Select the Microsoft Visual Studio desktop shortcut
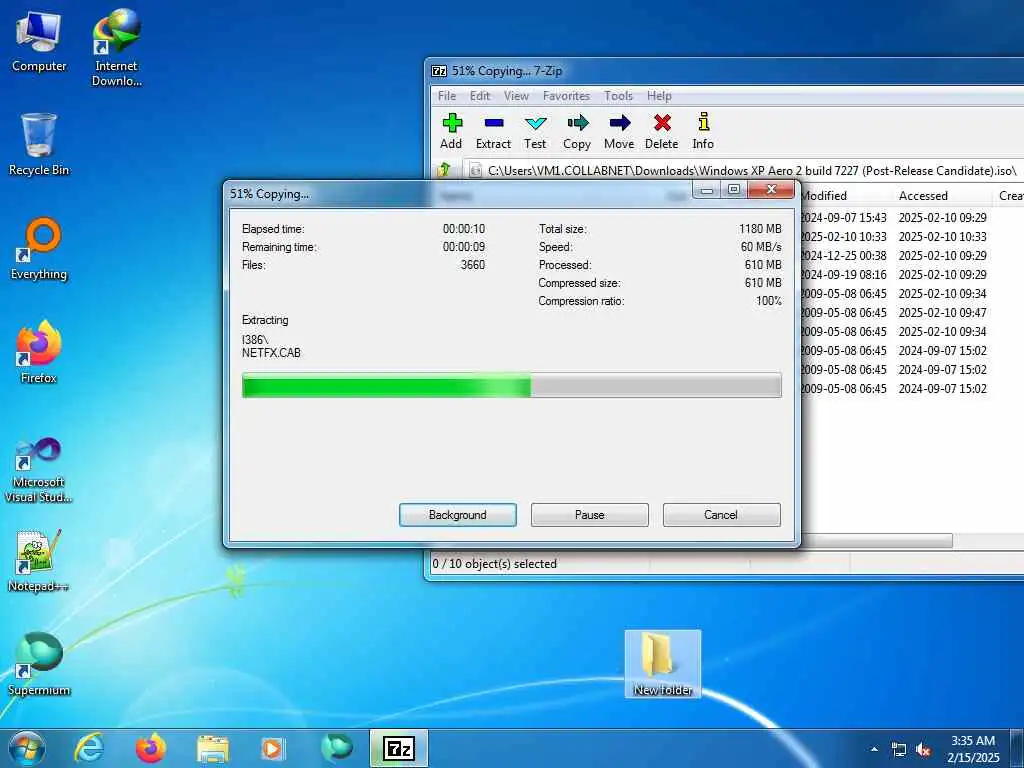The image size is (1024, 768). [x=39, y=470]
